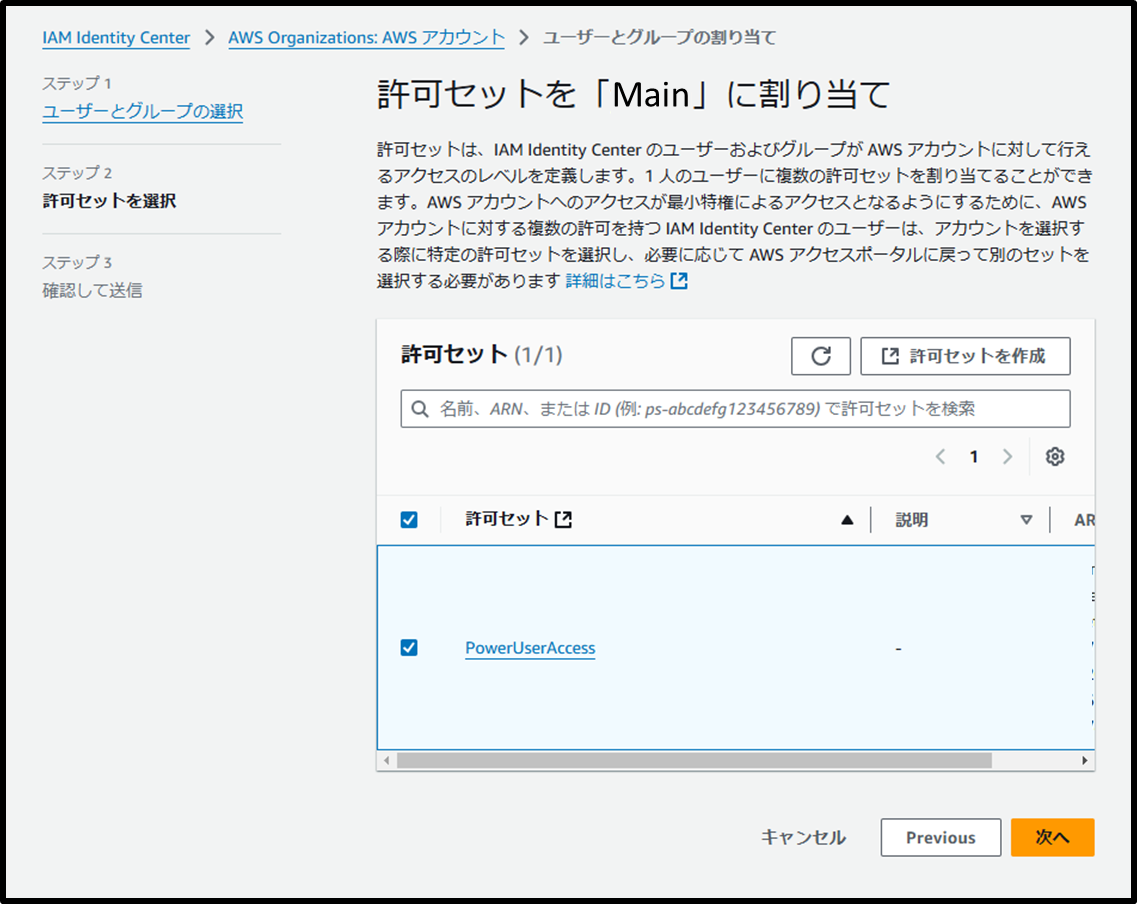This screenshot has width=1137, height=904.
Task: Click the 説明 column header
Action: click(911, 520)
